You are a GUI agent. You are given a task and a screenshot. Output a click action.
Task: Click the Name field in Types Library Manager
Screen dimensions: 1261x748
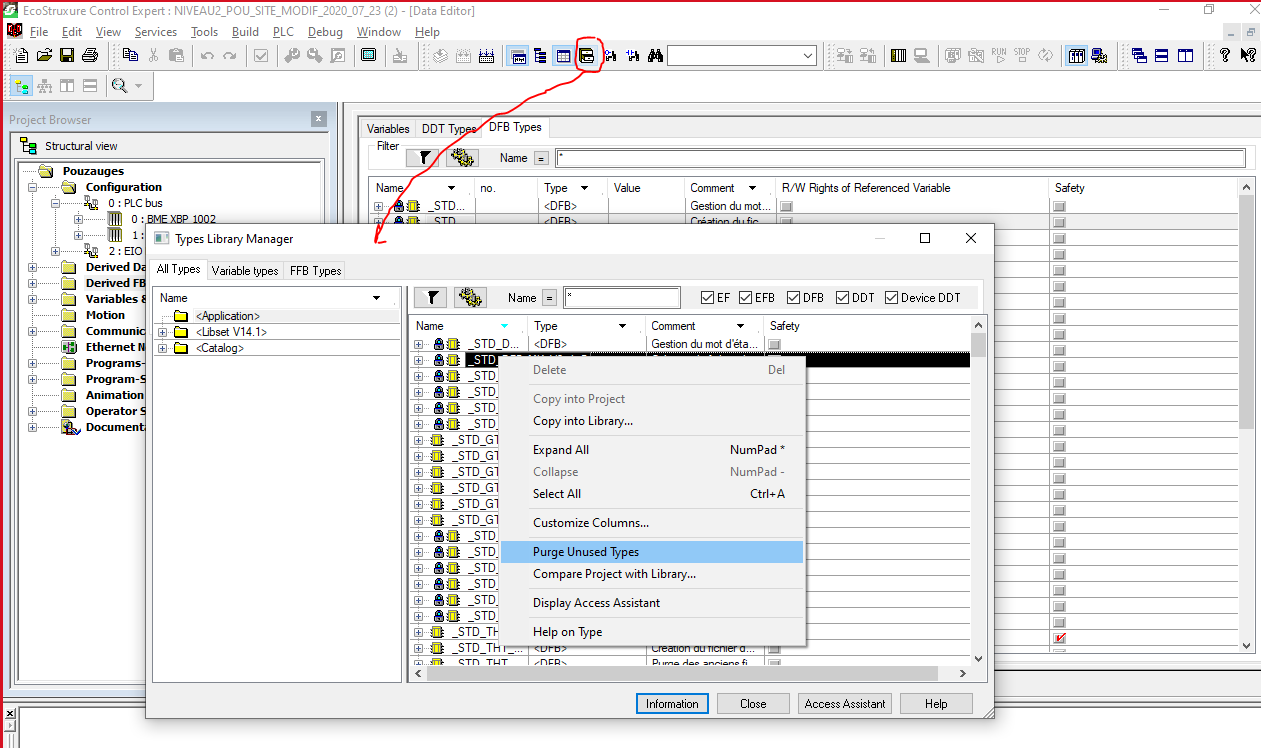click(x=622, y=297)
